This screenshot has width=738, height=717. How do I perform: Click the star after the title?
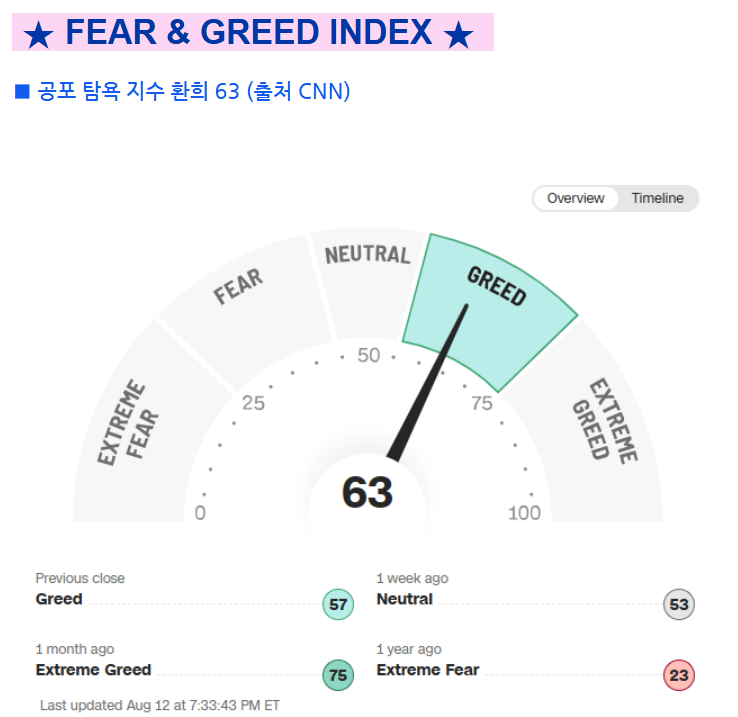458,35
